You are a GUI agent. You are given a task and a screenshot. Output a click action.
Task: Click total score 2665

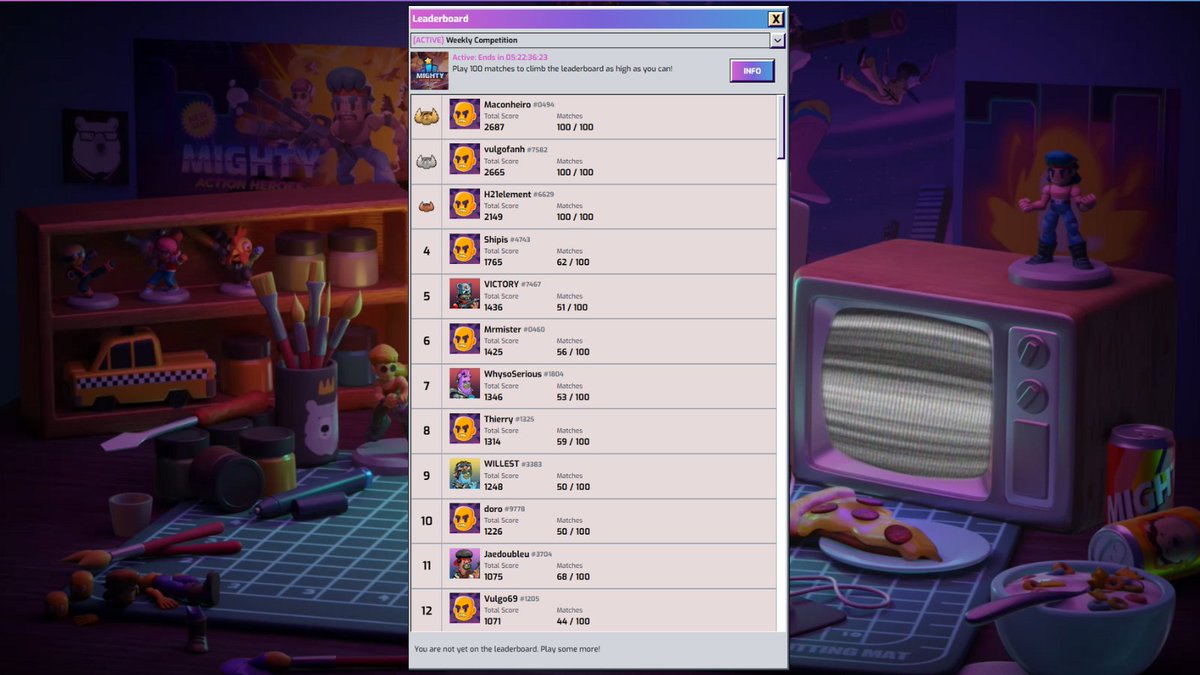tap(494, 172)
